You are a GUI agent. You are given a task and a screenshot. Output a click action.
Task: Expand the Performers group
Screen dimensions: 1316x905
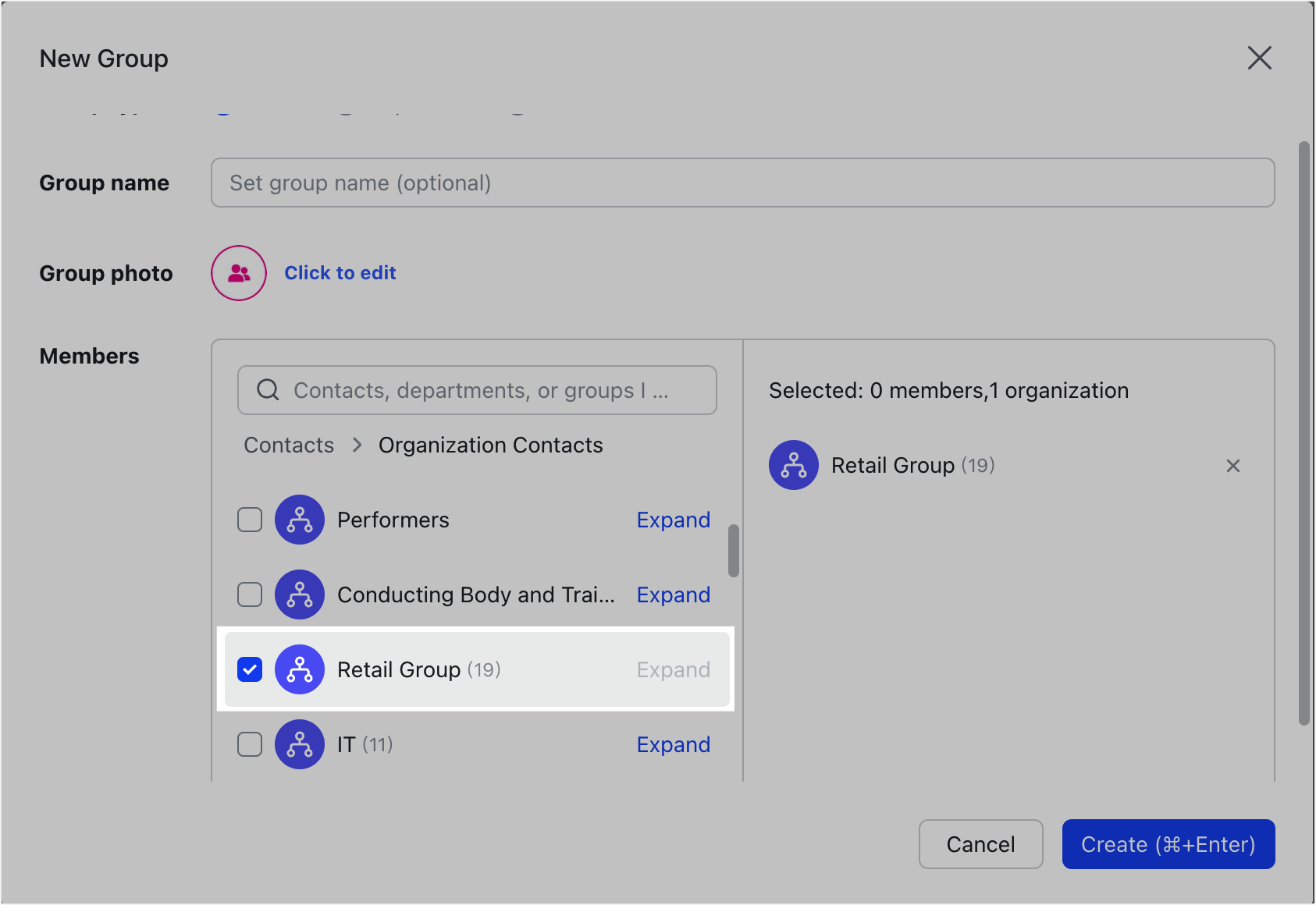coord(673,520)
